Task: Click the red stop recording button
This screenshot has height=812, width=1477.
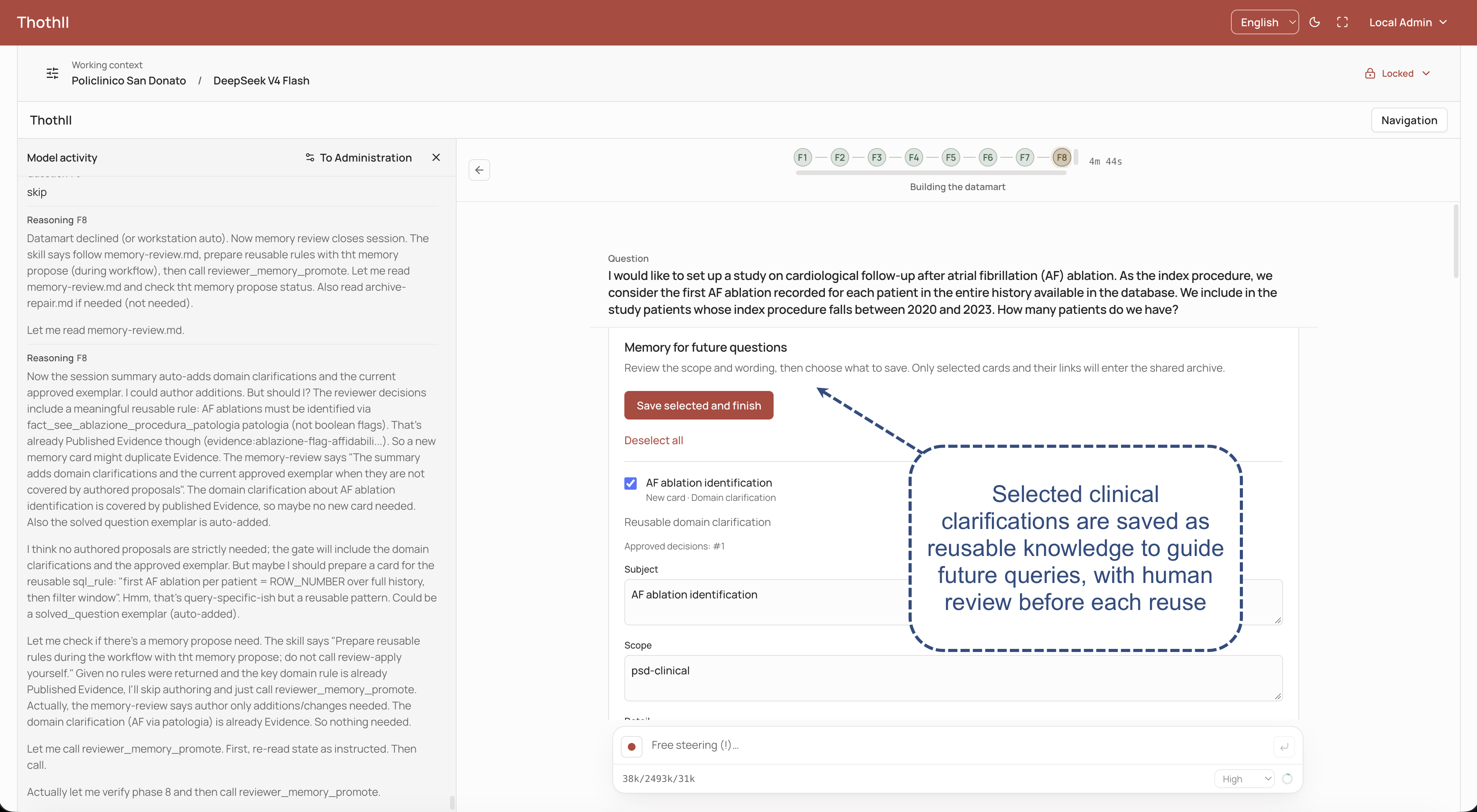Action: [x=631, y=746]
